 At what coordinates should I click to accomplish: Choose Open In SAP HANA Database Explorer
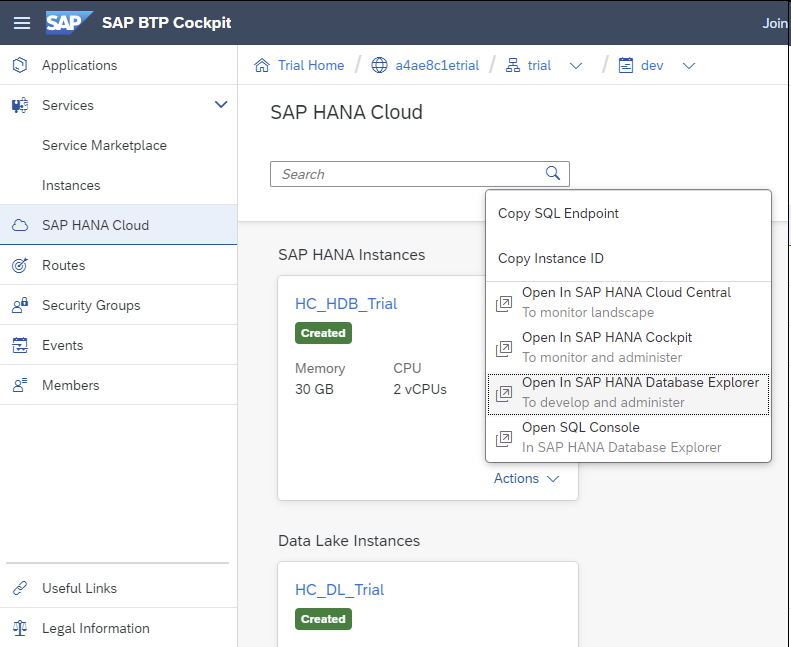640,383
